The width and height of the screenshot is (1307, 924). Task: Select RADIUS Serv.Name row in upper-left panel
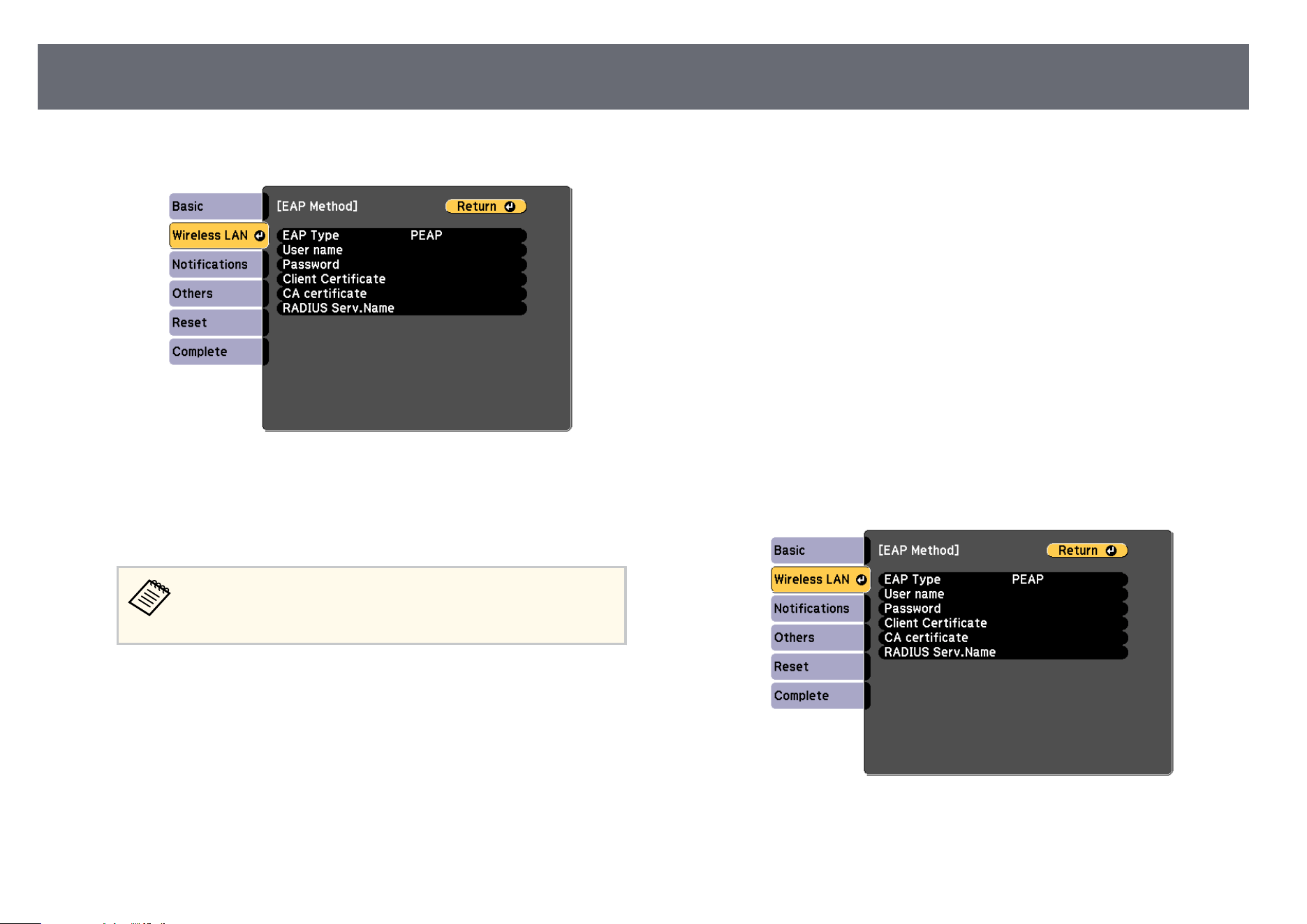point(401,308)
